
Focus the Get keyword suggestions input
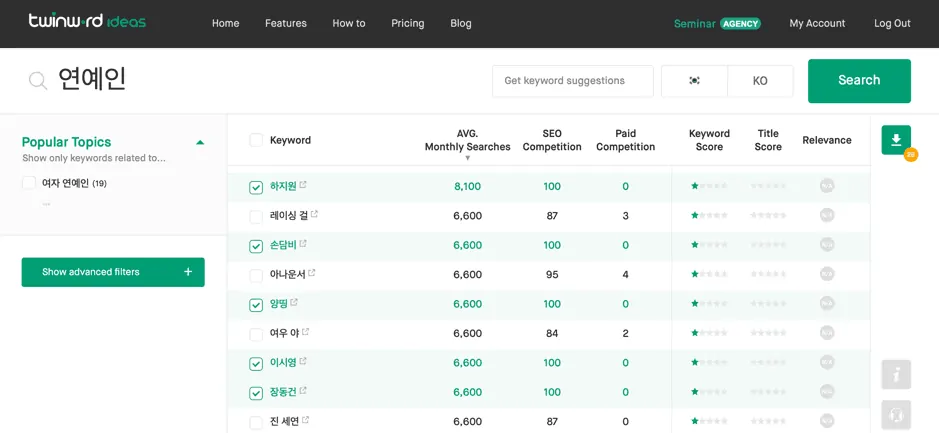[572, 81]
